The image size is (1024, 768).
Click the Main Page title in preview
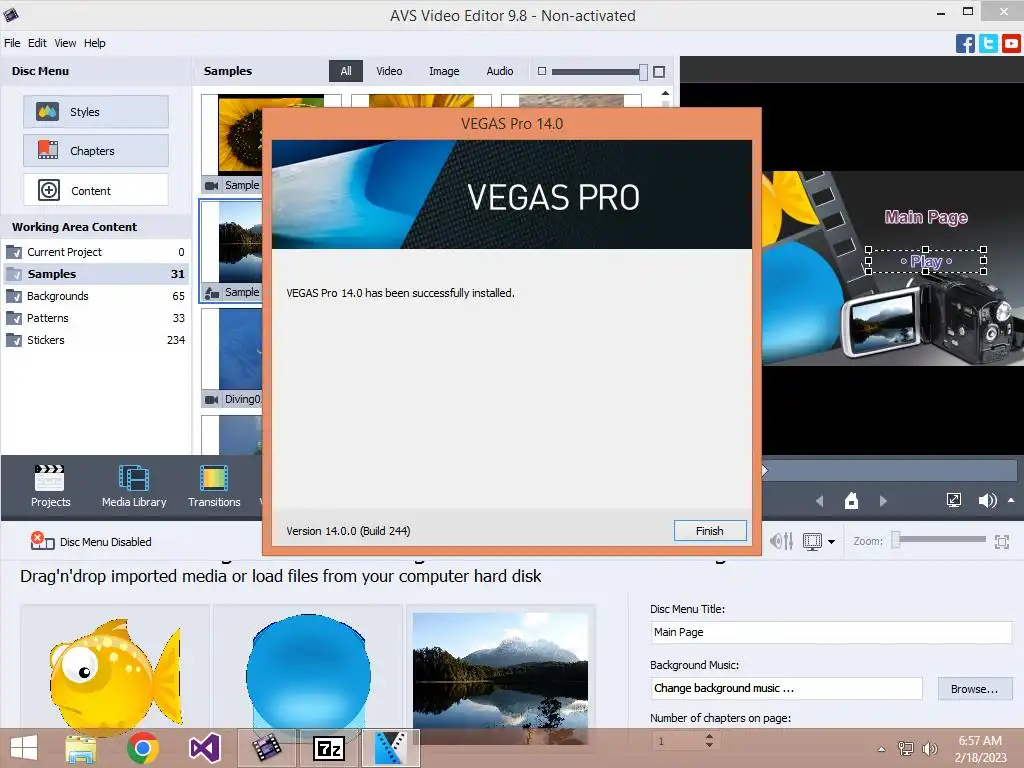tap(926, 217)
